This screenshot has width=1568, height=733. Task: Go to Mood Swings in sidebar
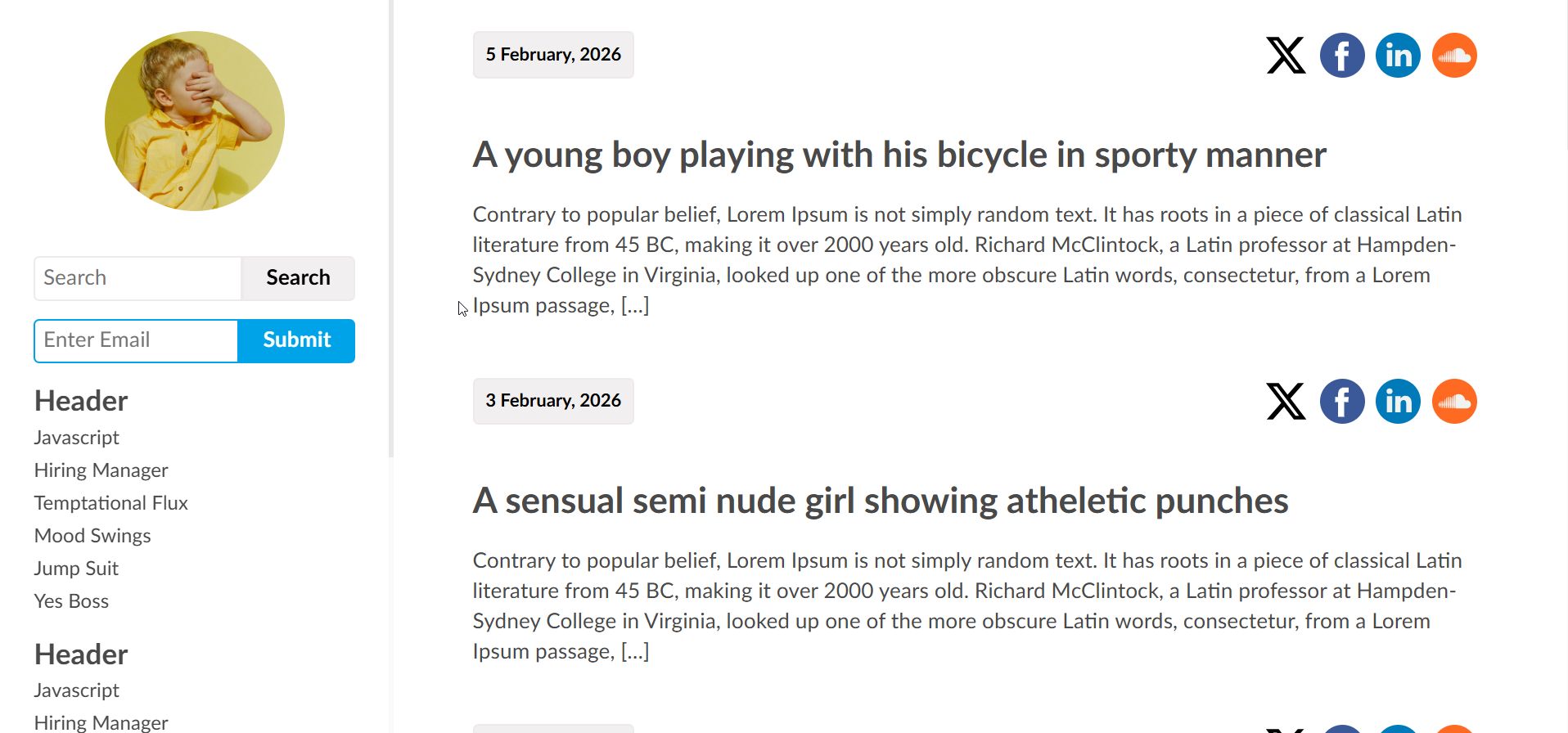(x=92, y=536)
